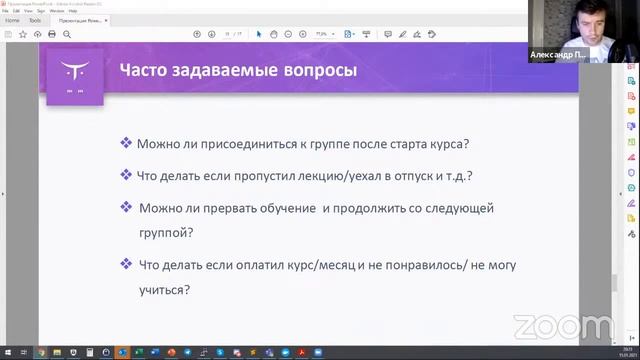Click the read mode display icon

pos(366,34)
